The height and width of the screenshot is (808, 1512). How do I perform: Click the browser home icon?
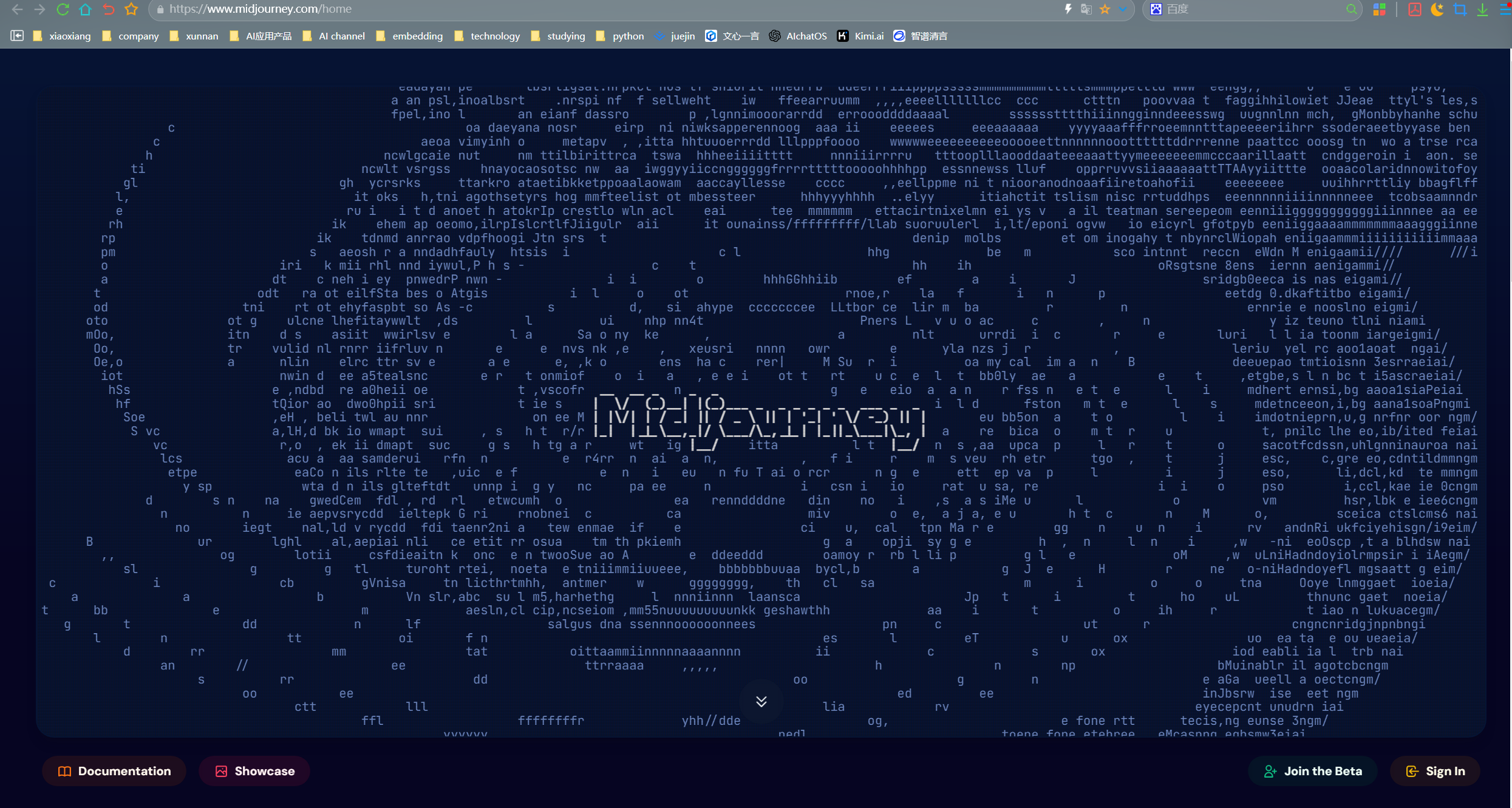point(85,10)
